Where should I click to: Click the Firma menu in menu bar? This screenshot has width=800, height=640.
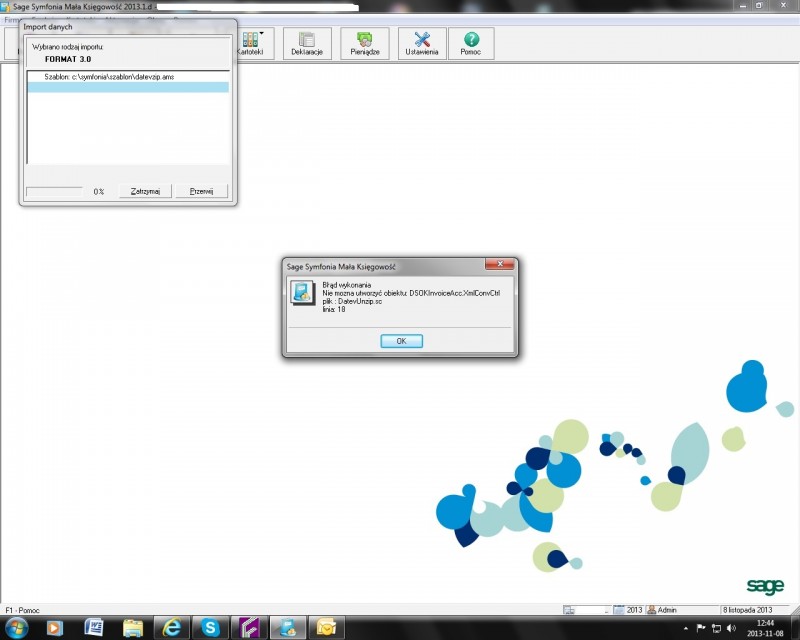click(13, 20)
